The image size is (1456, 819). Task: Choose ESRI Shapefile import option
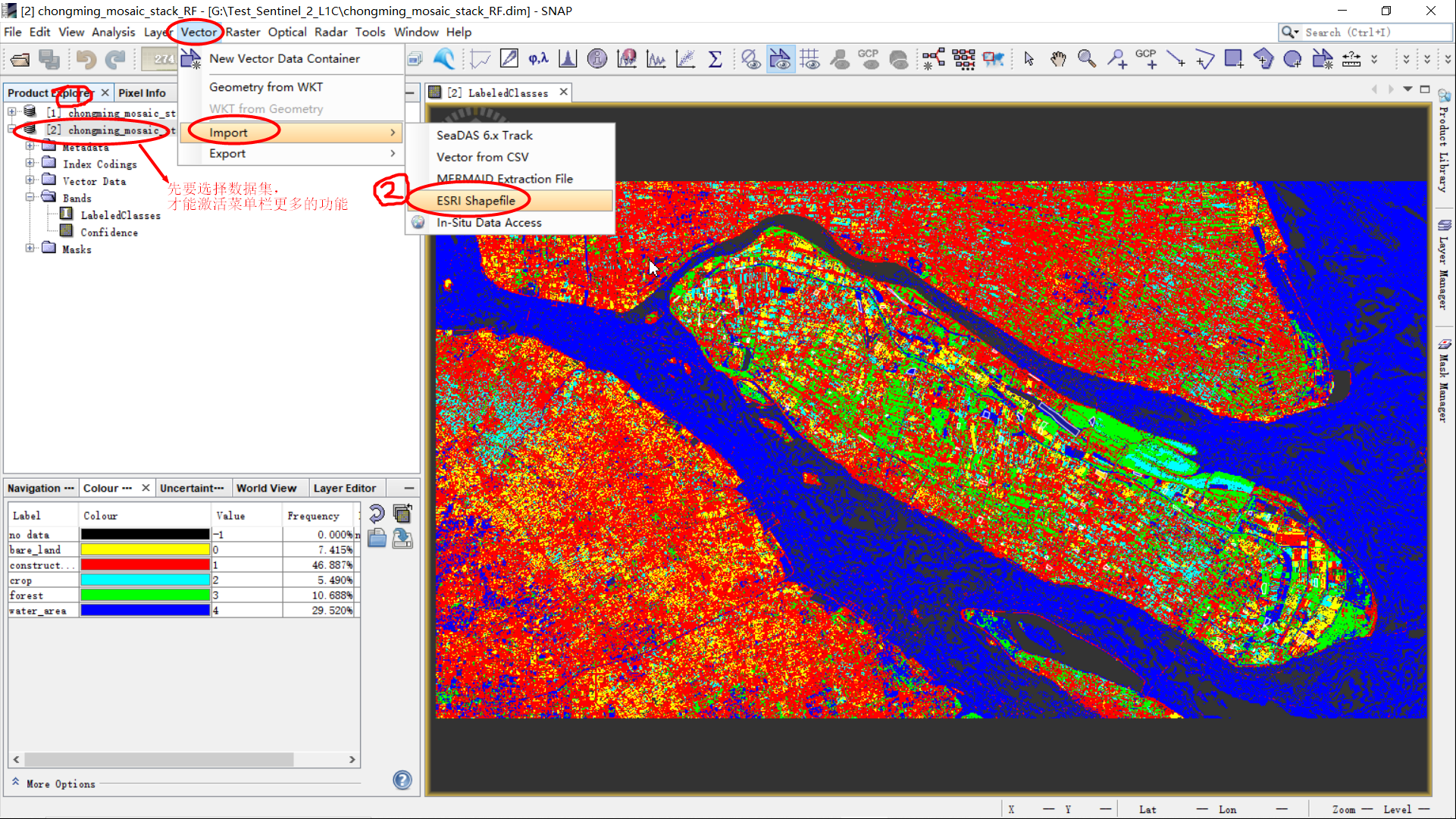476,201
